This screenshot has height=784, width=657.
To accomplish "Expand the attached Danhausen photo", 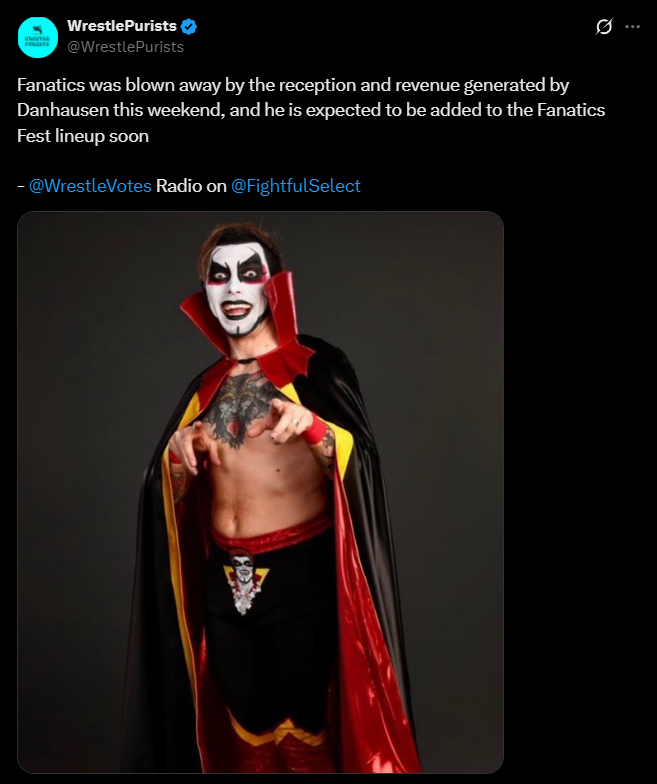I will pyautogui.click(x=260, y=492).
